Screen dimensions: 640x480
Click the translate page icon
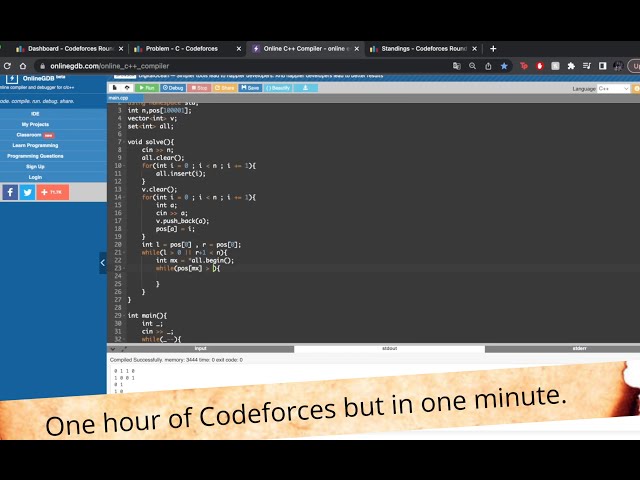457,66
